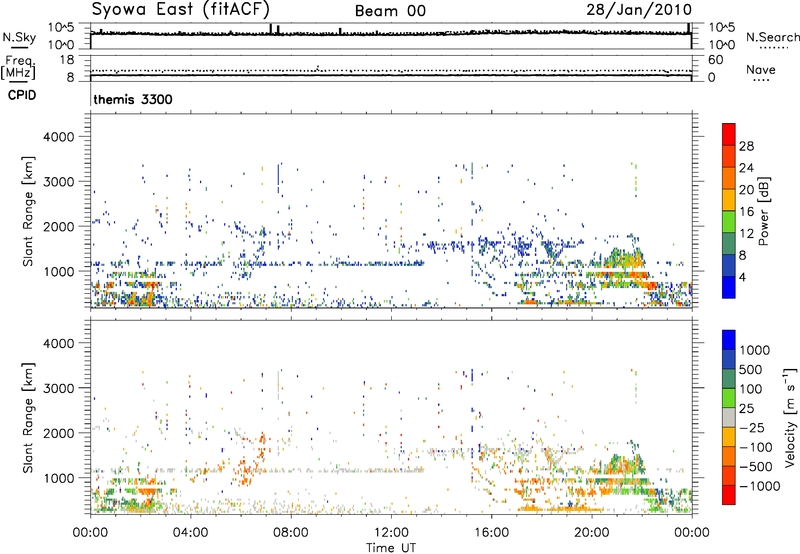Click the '08:00' time tick label
This screenshot has width=800, height=554.
(x=291, y=533)
